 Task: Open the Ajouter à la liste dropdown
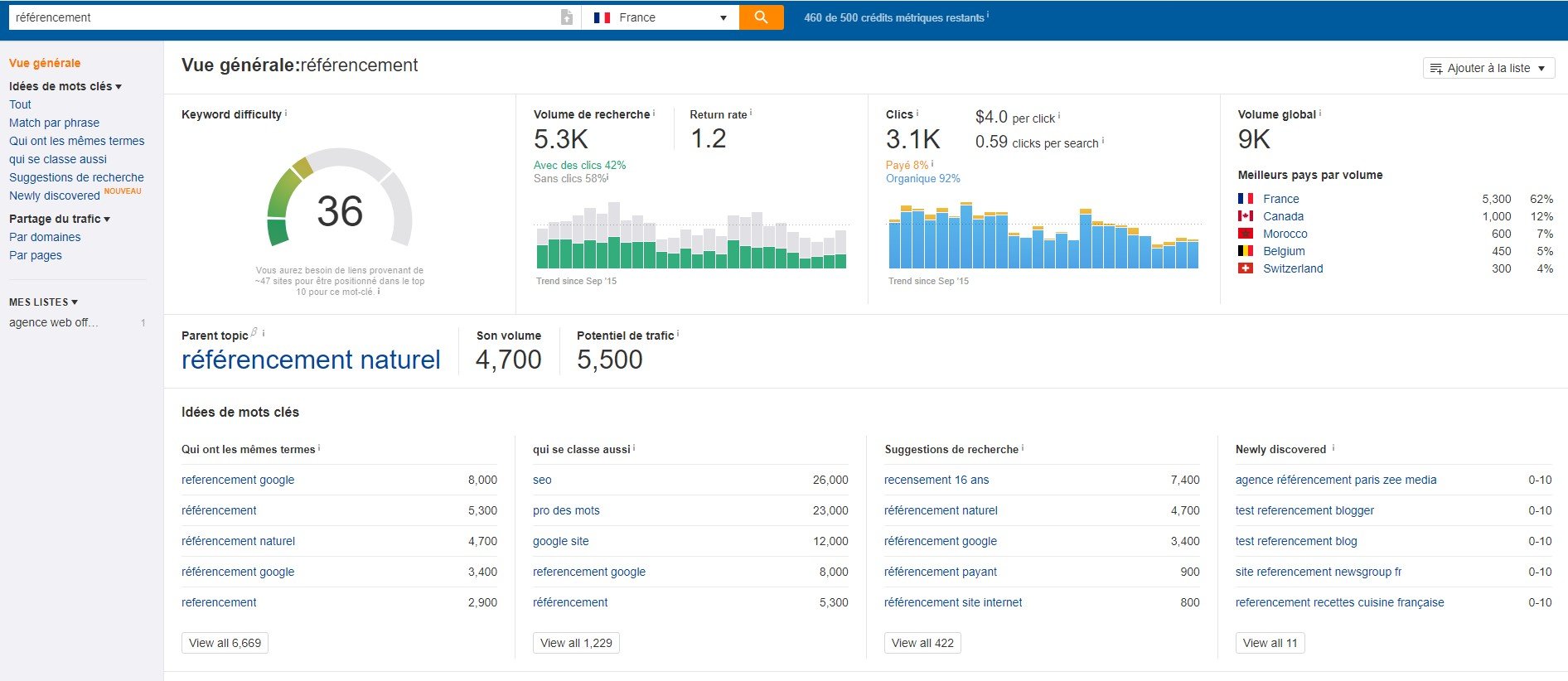point(1488,68)
